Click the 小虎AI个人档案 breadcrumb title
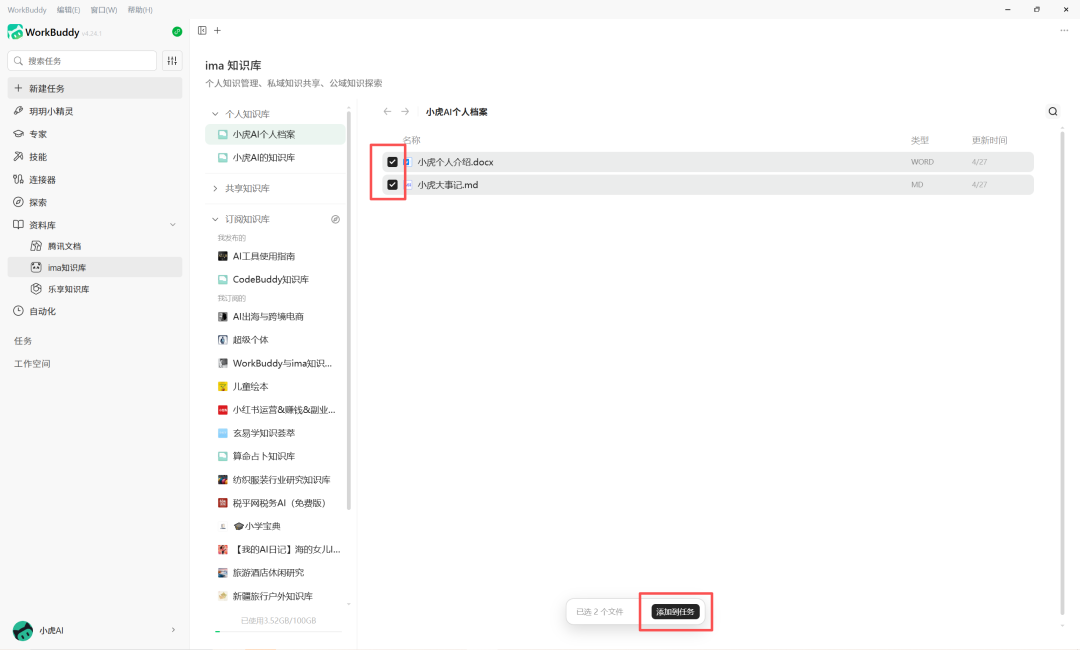Viewport: 1080px width, 650px height. pyautogui.click(x=457, y=112)
